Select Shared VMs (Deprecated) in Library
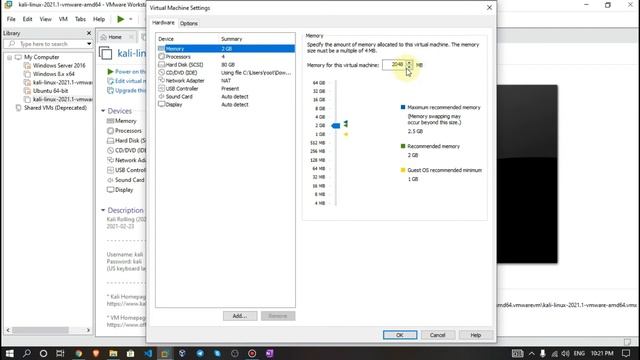640x360 pixels. point(55,108)
